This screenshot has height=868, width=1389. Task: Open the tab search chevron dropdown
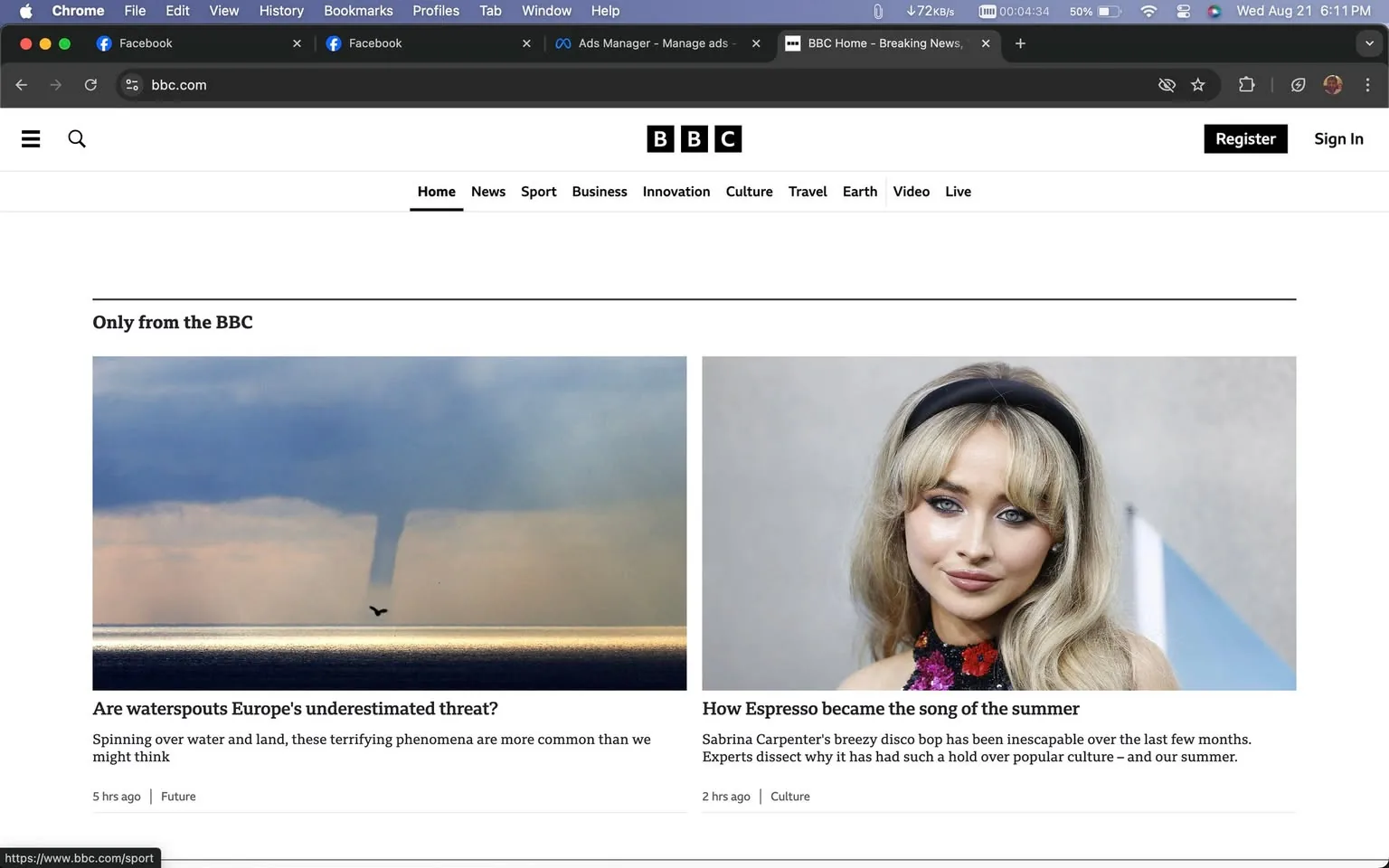click(1368, 42)
